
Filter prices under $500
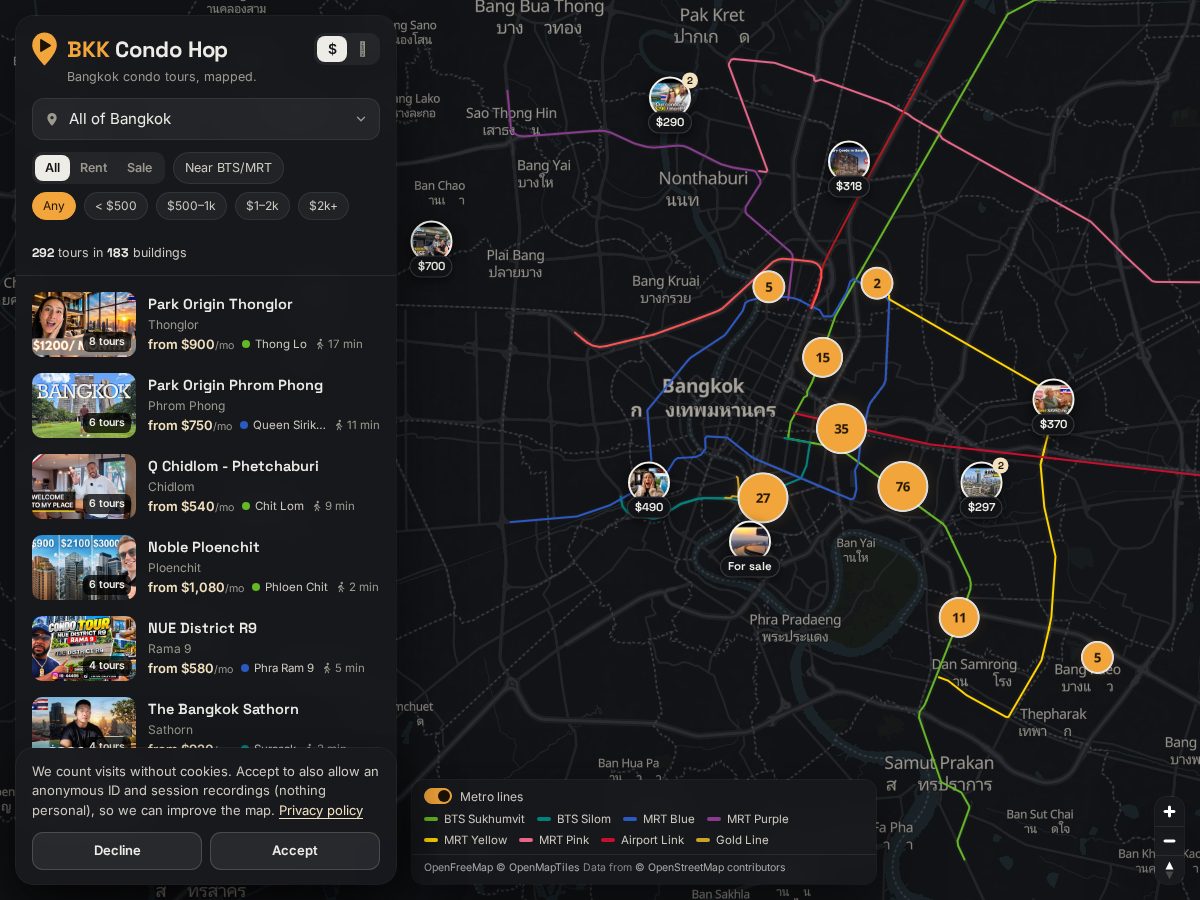tap(116, 206)
